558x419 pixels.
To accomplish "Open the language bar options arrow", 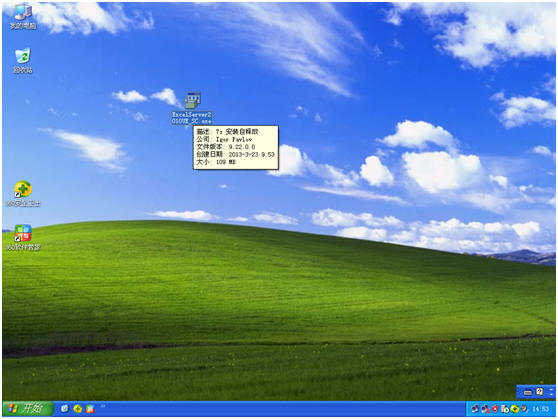I will (x=552, y=392).
